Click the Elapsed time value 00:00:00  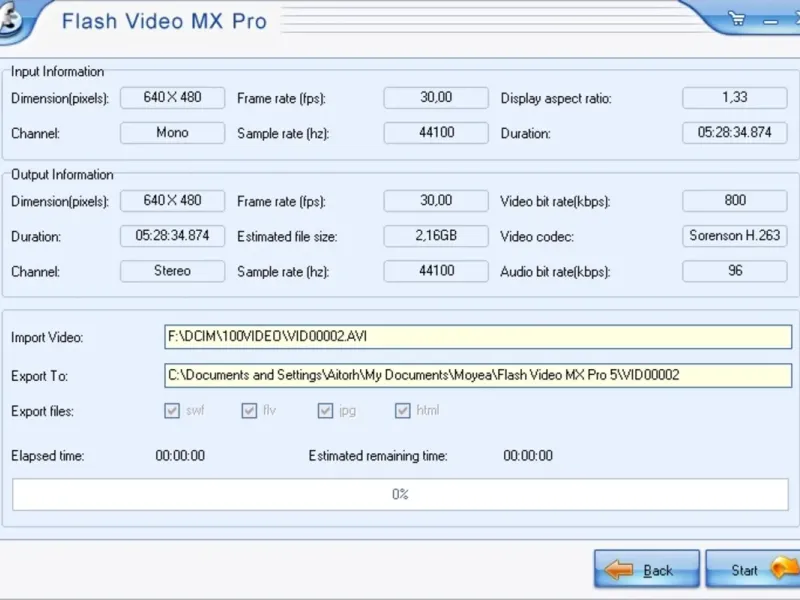pyautogui.click(x=180, y=456)
